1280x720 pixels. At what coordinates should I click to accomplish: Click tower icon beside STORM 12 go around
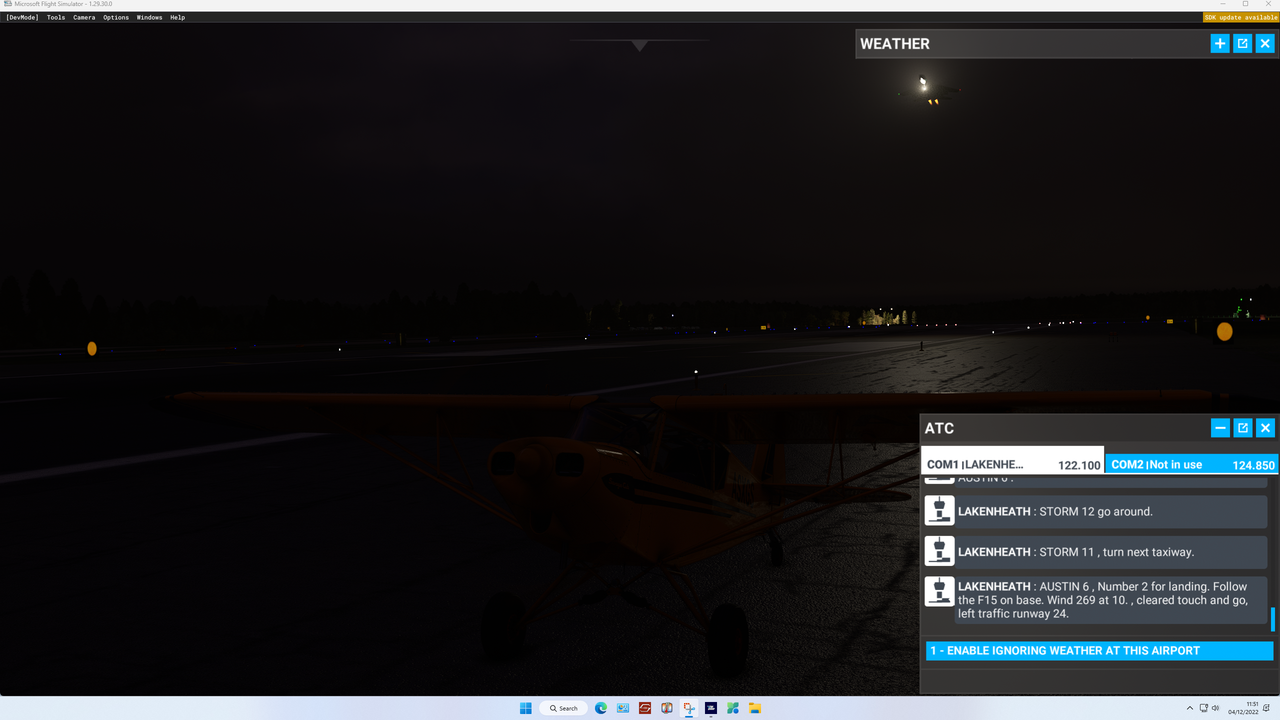click(x=939, y=511)
